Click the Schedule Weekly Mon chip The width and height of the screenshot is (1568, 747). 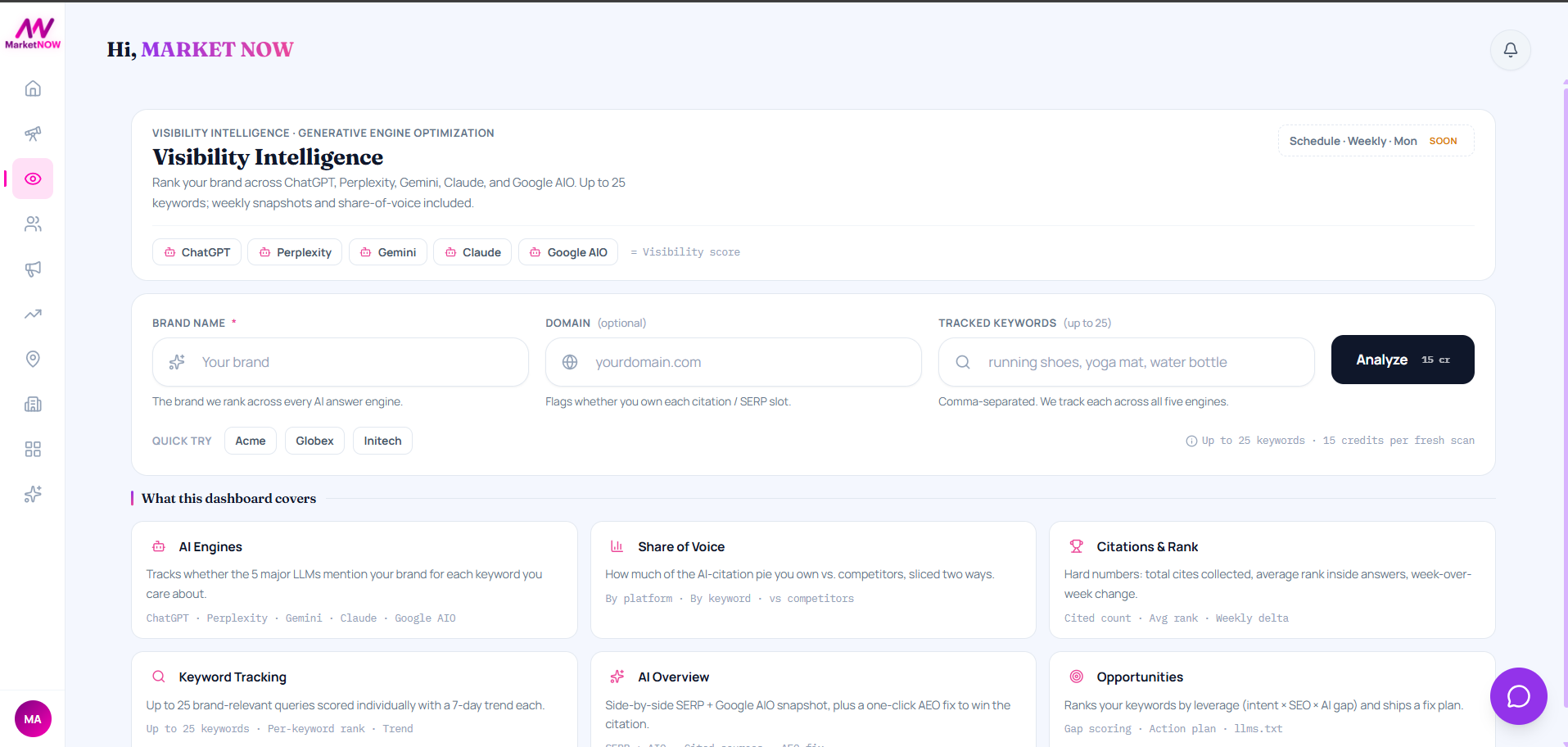click(x=1376, y=141)
